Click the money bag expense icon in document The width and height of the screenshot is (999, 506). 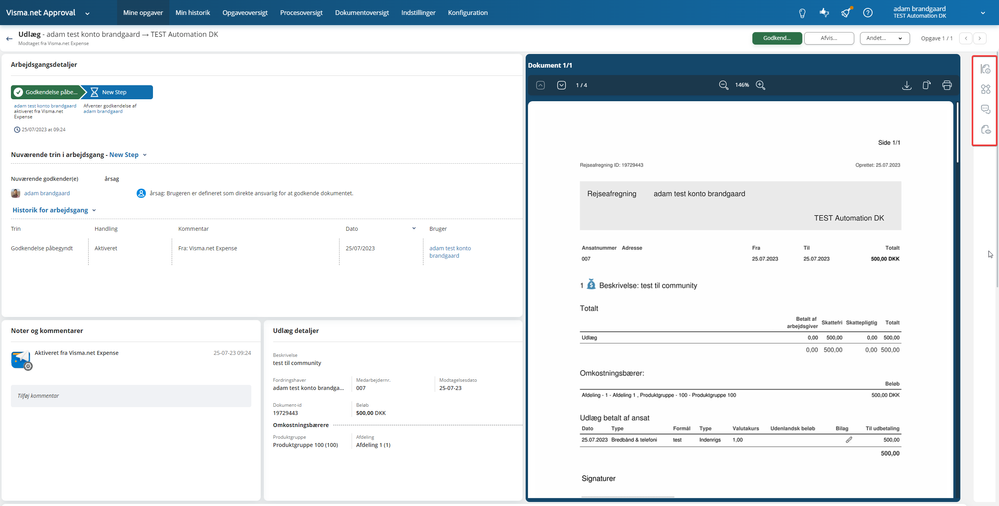pos(591,285)
